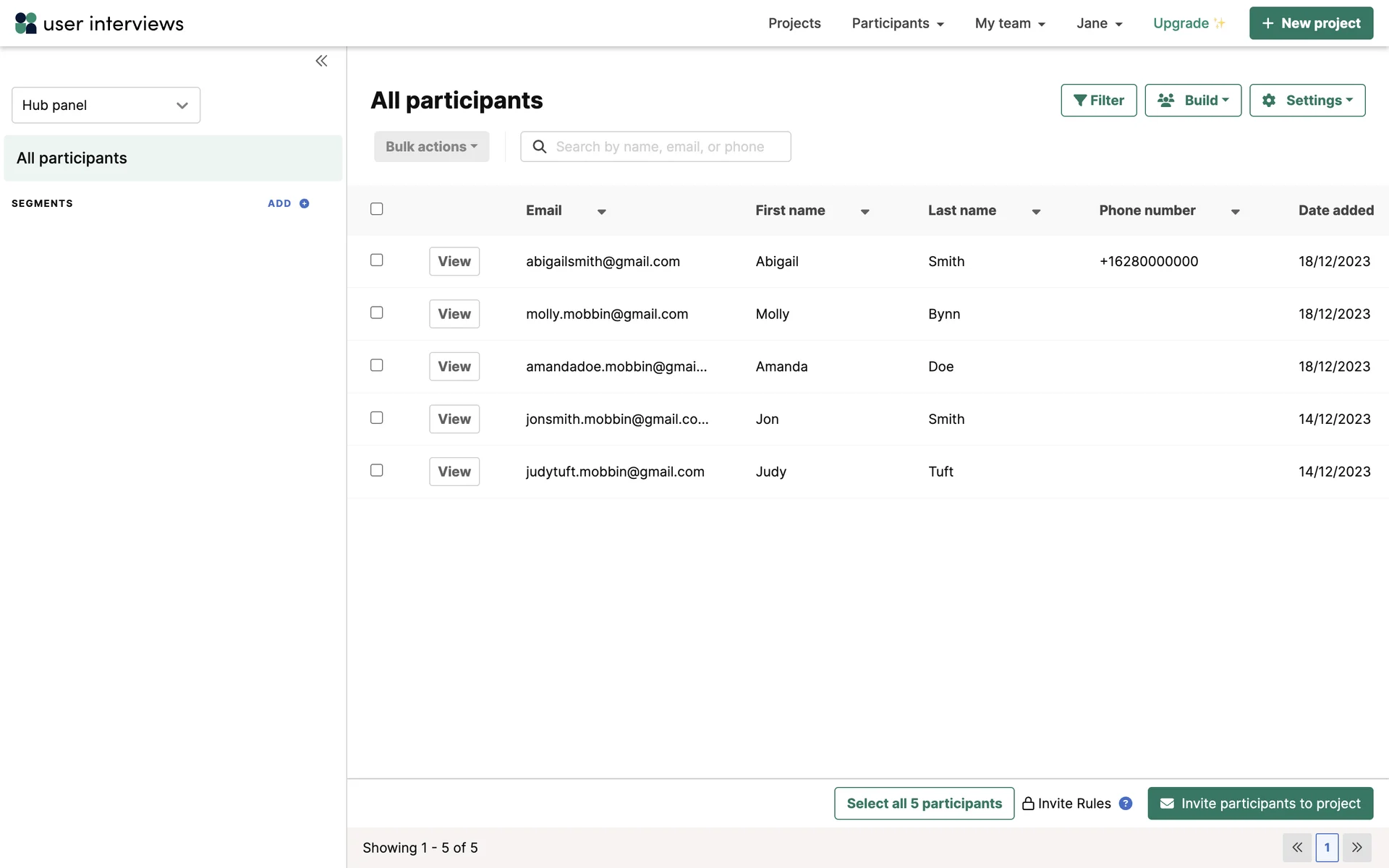The width and height of the screenshot is (1389, 868).
Task: Click the User Interviews logo
Action: tap(99, 23)
